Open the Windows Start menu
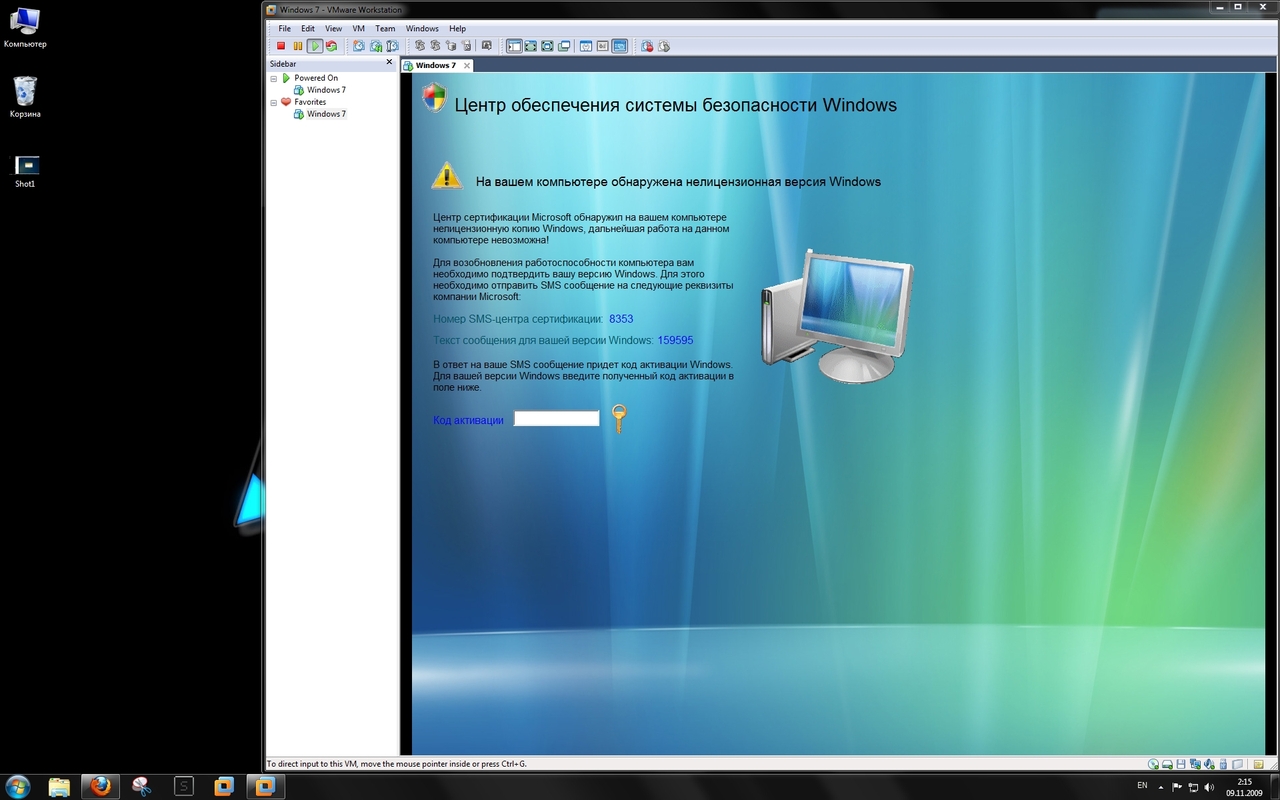Viewport: 1280px width, 800px height. pos(18,786)
